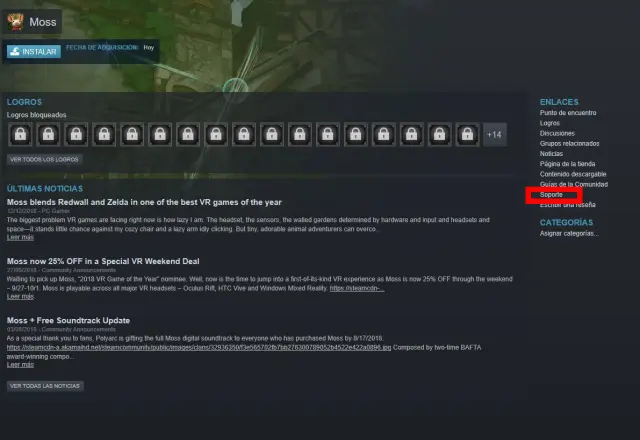Click Asignar categorías option

pos(569,233)
